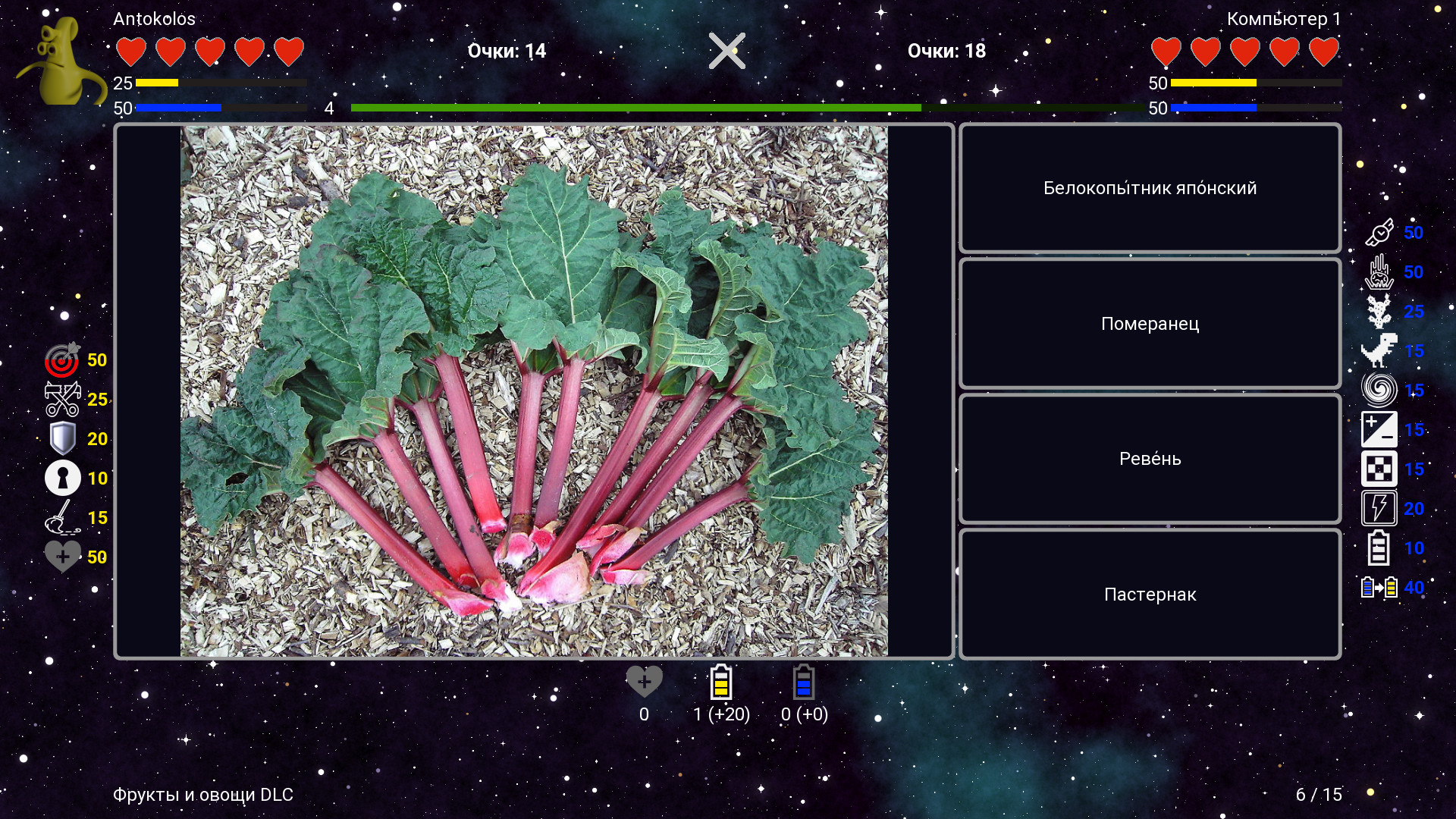Click the keyhole ability icon
Screen dimensions: 1456x819
point(62,479)
